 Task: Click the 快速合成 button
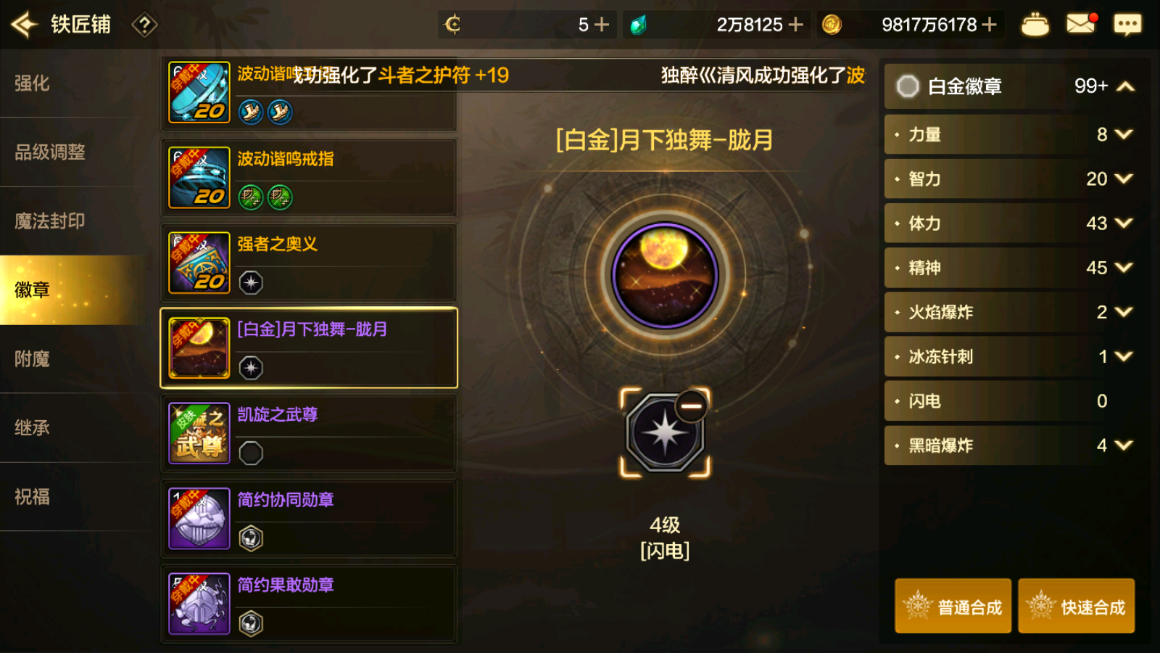pyautogui.click(x=1076, y=606)
